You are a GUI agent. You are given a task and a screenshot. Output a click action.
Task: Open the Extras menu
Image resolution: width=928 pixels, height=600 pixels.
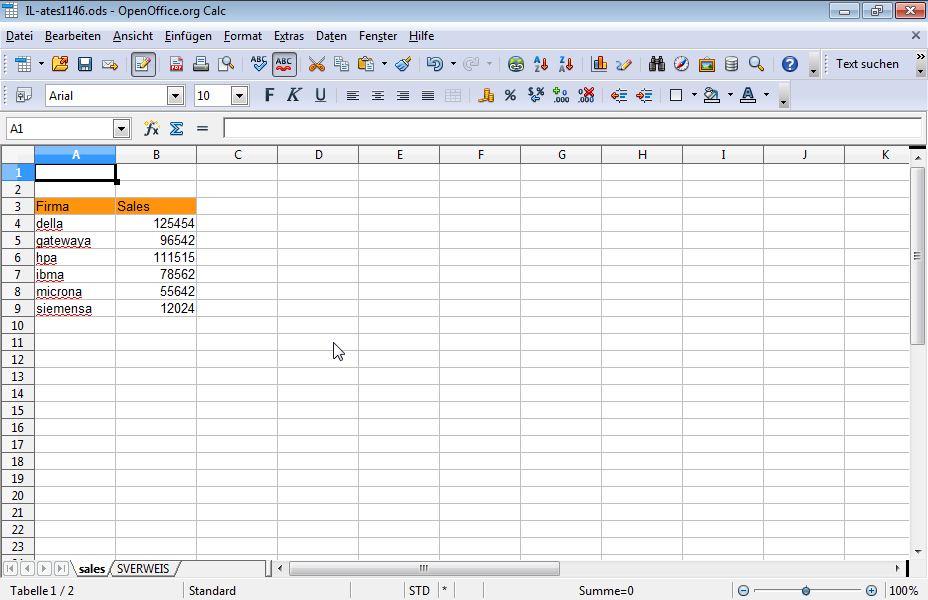coord(289,36)
